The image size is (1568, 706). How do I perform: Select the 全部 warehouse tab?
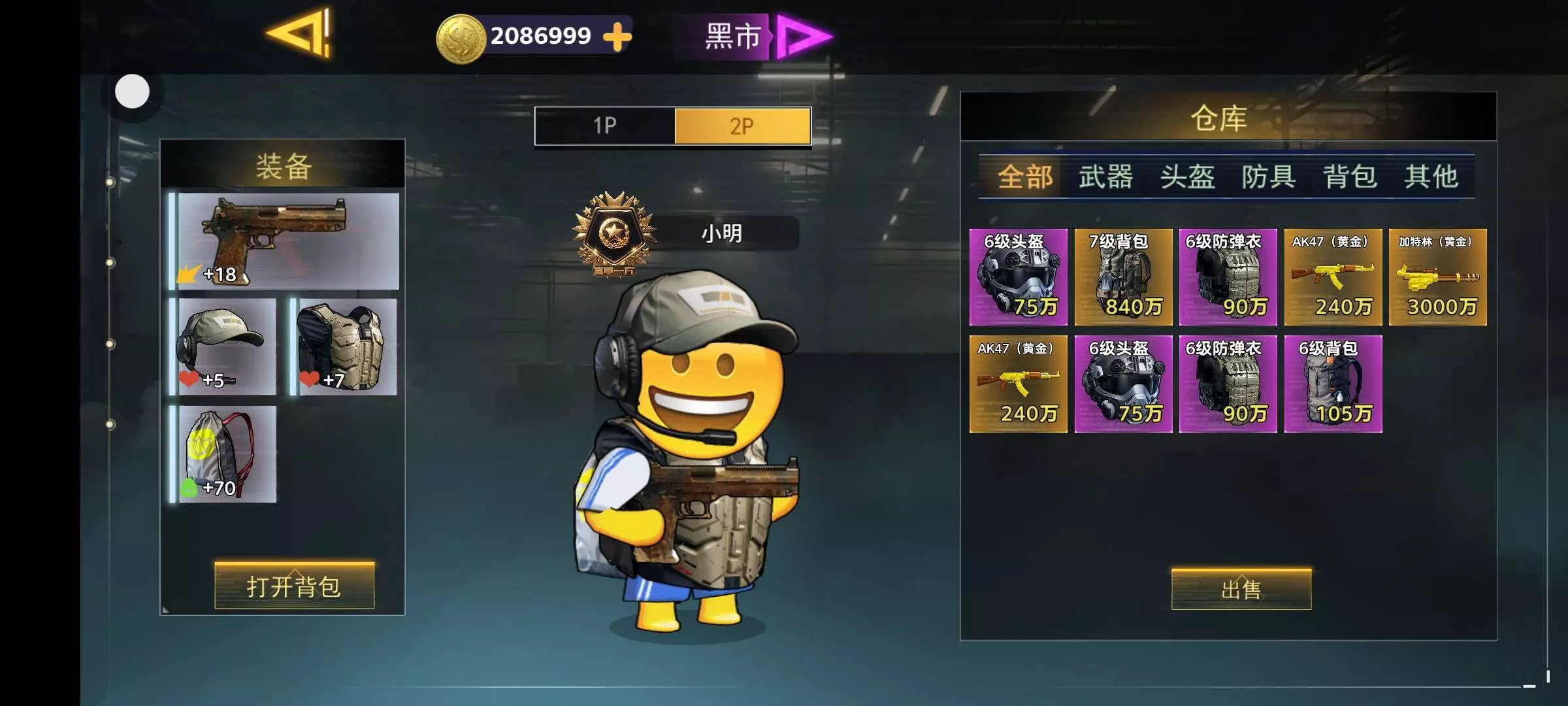point(1024,176)
